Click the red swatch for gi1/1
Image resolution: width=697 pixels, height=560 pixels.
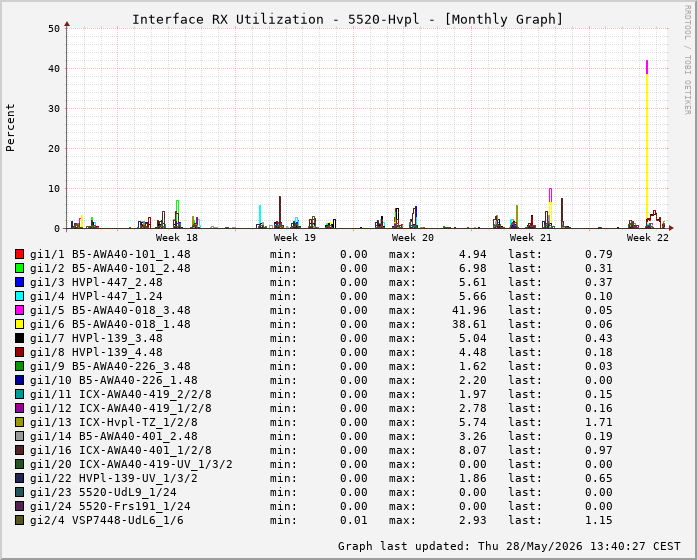pos(19,254)
